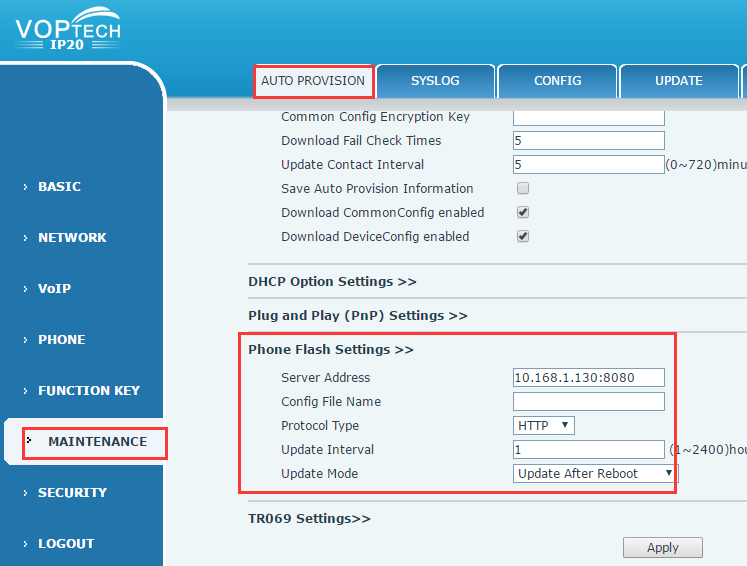Toggle Download DeviceConfig enabled checkbox
Image resolution: width=747 pixels, height=566 pixels.
(x=523, y=236)
